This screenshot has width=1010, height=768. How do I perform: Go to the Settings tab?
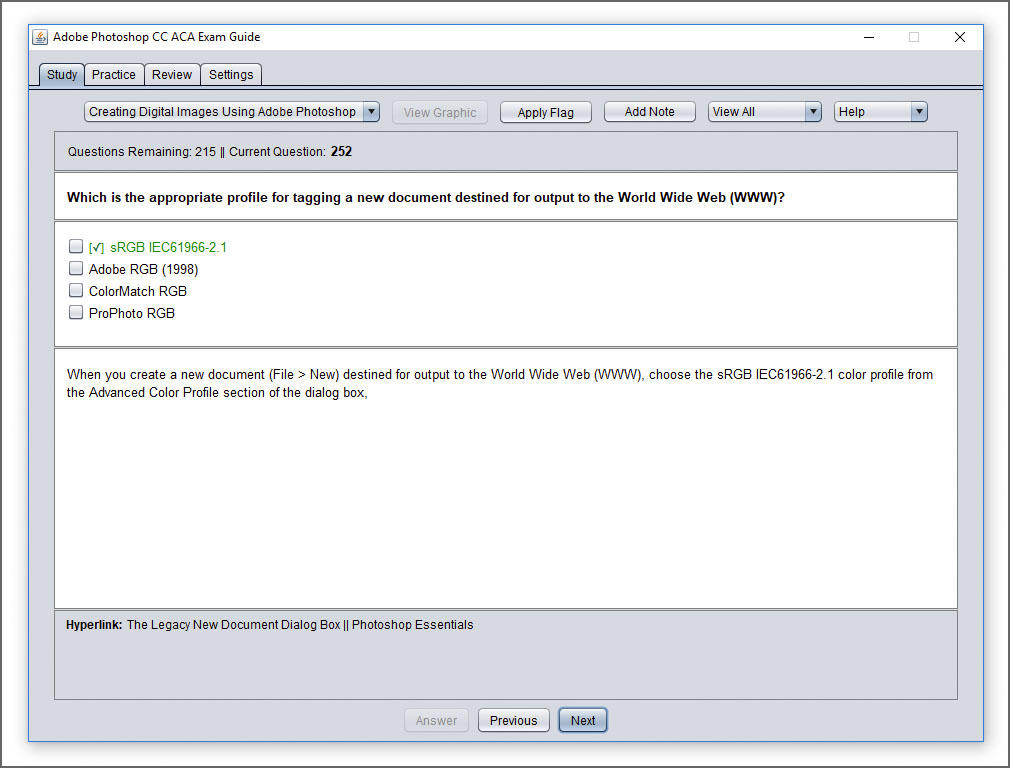231,75
